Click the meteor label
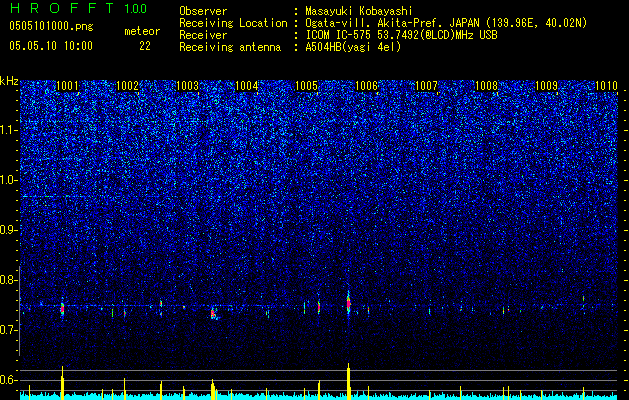The width and height of the screenshot is (629, 400). (142, 31)
